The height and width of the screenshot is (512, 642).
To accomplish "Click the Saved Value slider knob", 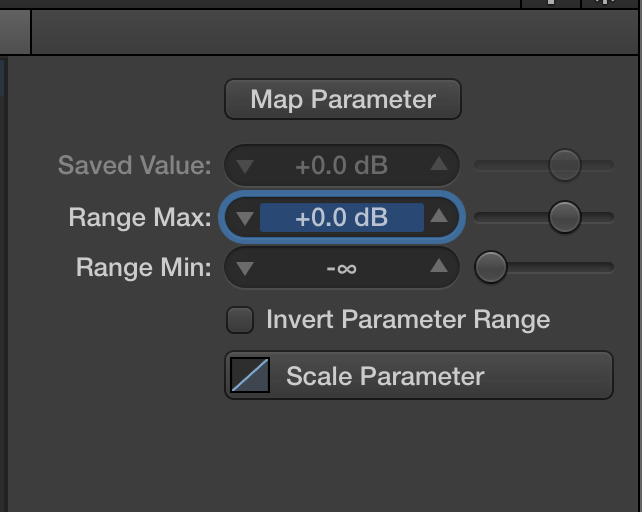I will (565, 166).
